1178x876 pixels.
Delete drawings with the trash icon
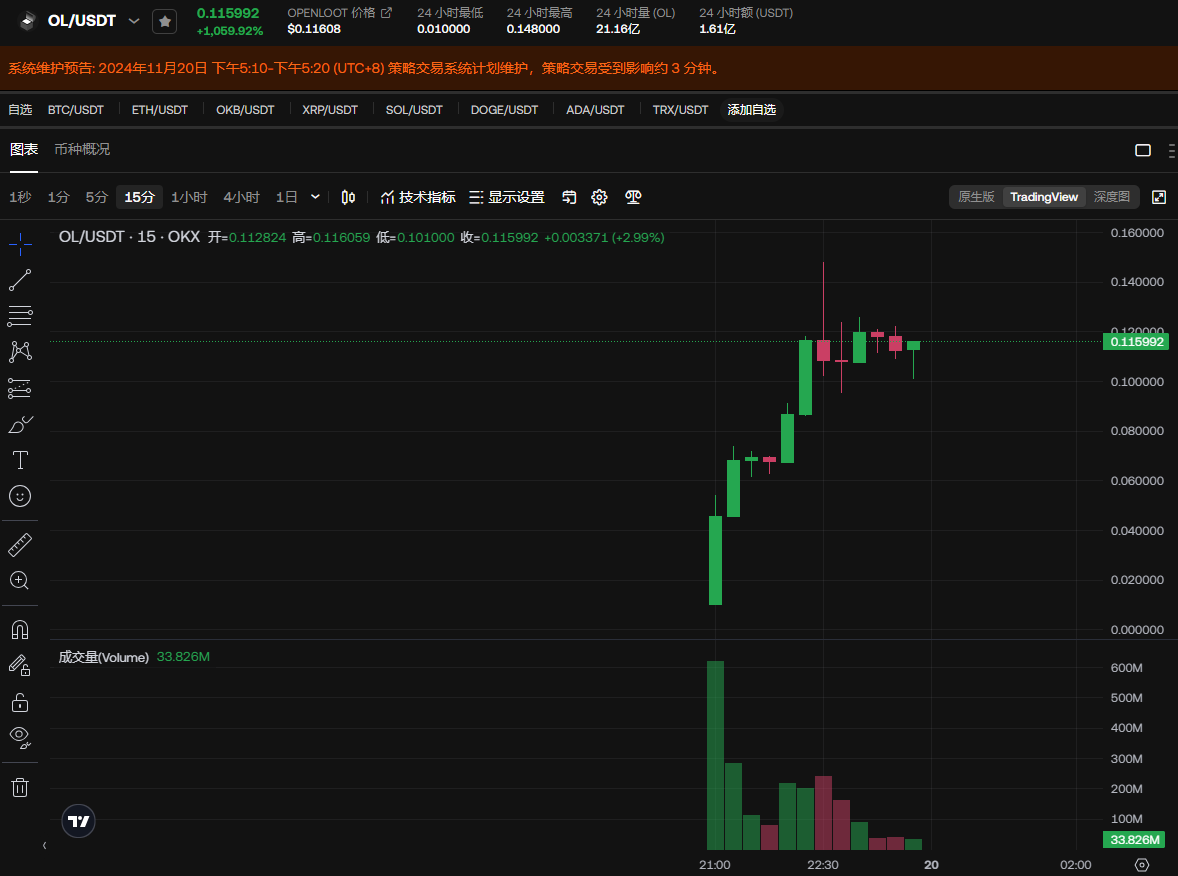pos(20,787)
